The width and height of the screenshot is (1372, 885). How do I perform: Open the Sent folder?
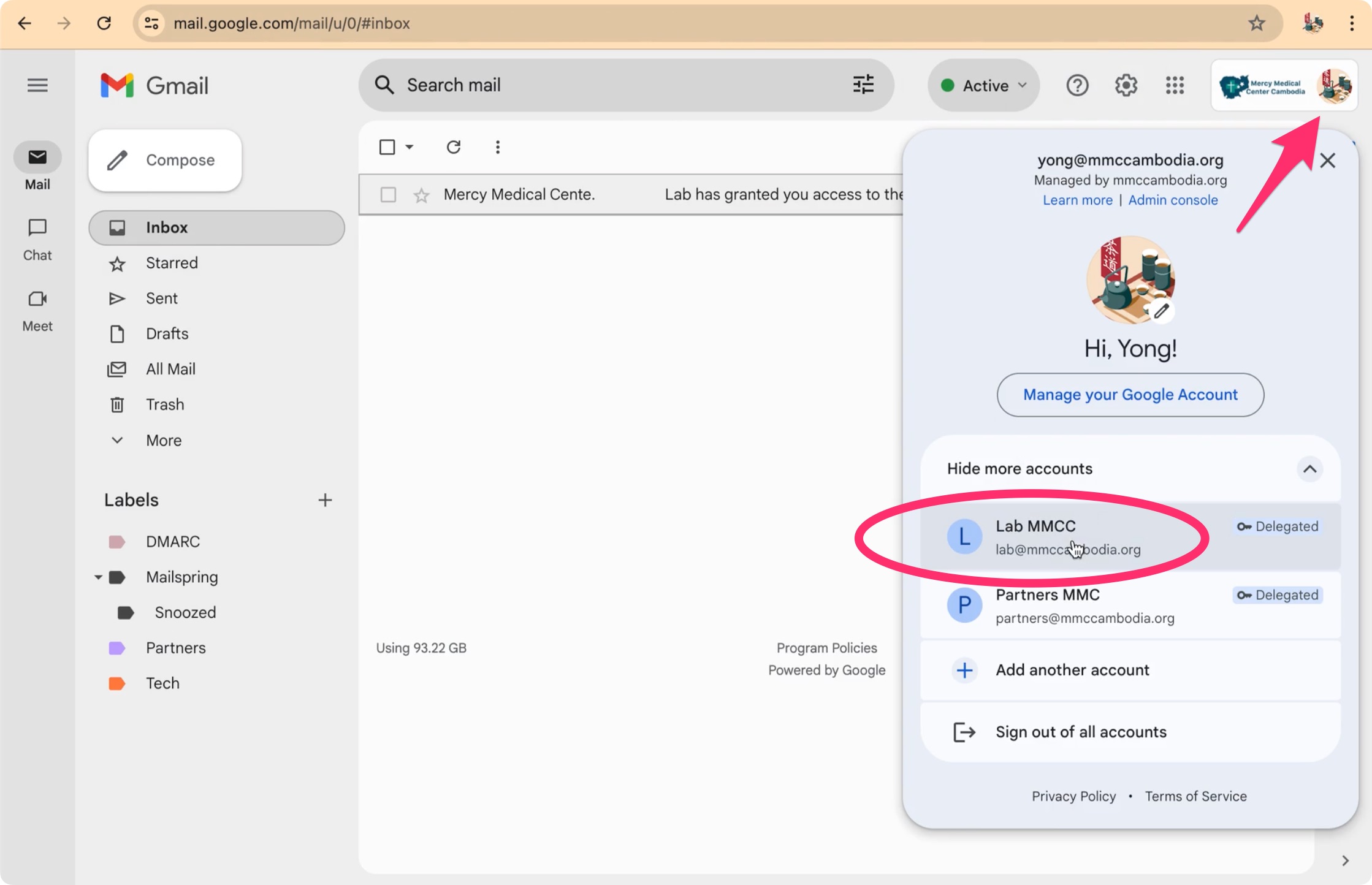pyautogui.click(x=161, y=298)
